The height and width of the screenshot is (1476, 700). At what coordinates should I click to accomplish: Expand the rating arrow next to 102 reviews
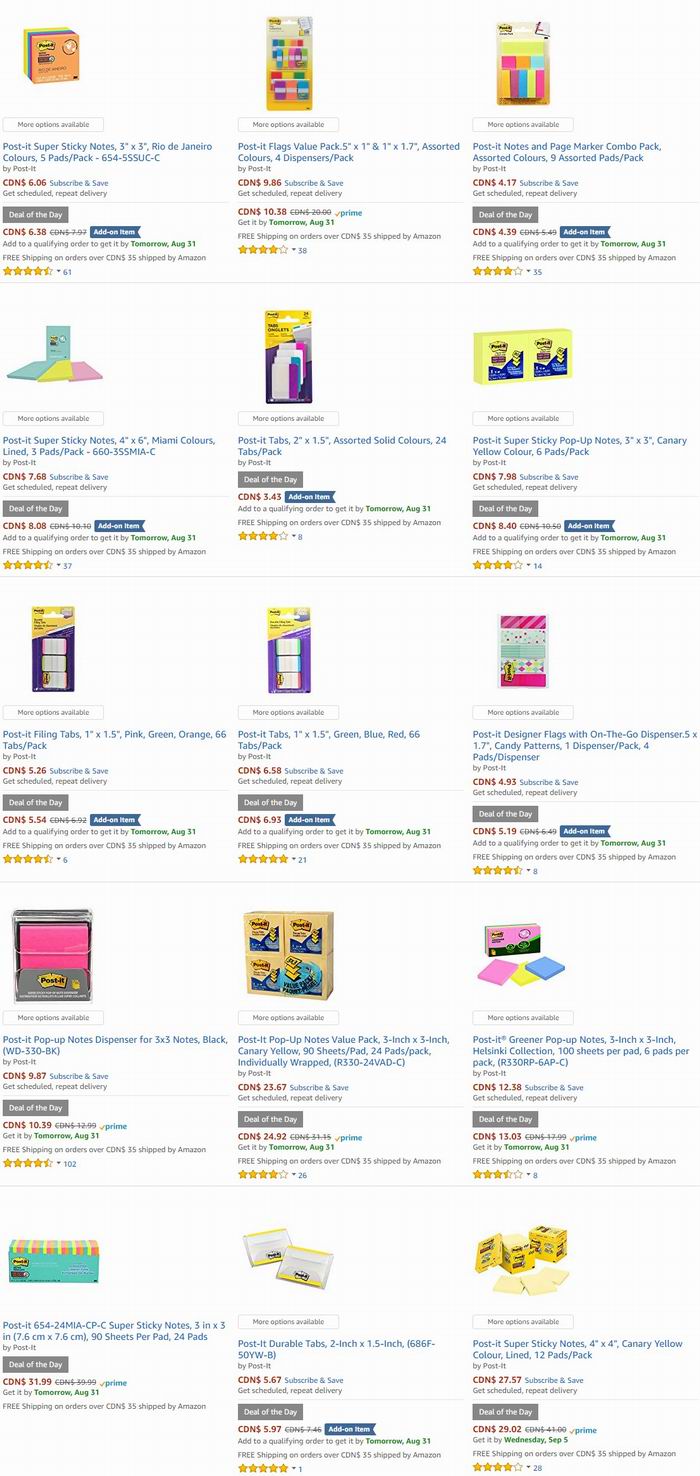[58, 1164]
